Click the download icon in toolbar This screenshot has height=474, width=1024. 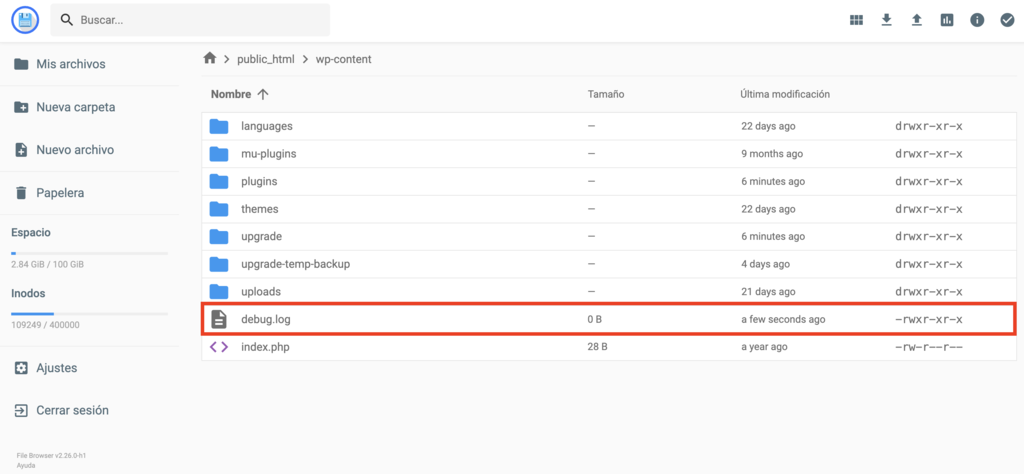tap(886, 20)
